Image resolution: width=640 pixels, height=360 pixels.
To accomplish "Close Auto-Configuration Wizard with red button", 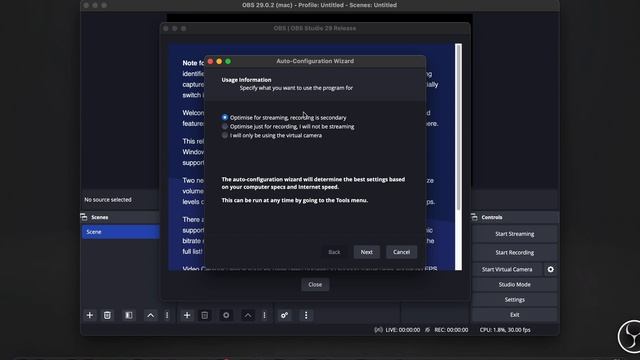I will pos(210,61).
